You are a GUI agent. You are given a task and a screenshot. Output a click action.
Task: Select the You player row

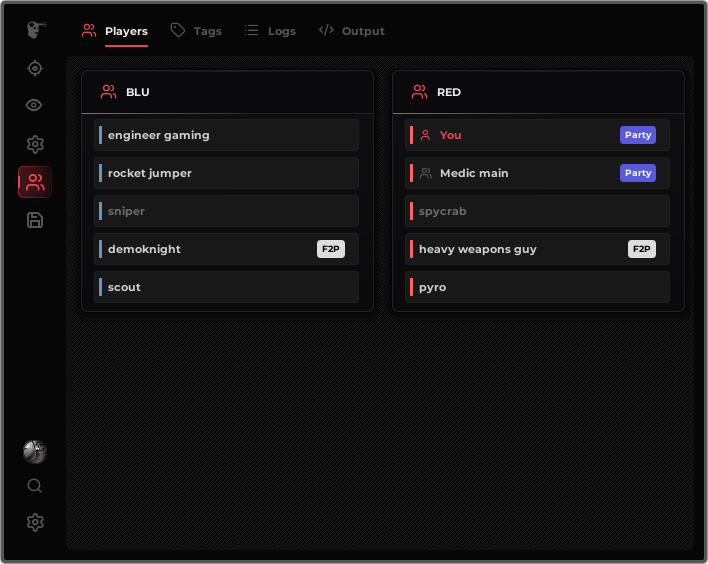pyautogui.click(x=537, y=135)
